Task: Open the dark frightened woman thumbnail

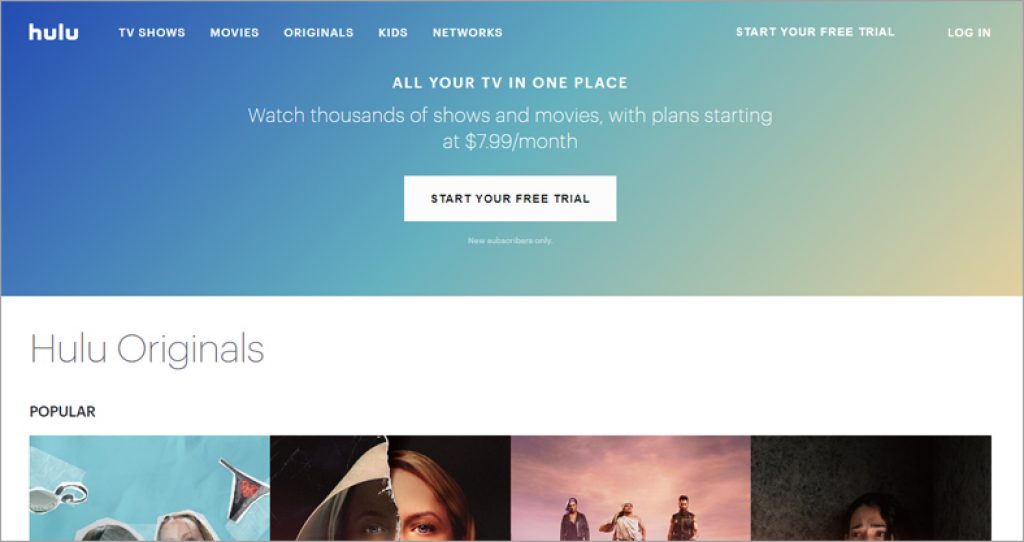Action: (871, 488)
